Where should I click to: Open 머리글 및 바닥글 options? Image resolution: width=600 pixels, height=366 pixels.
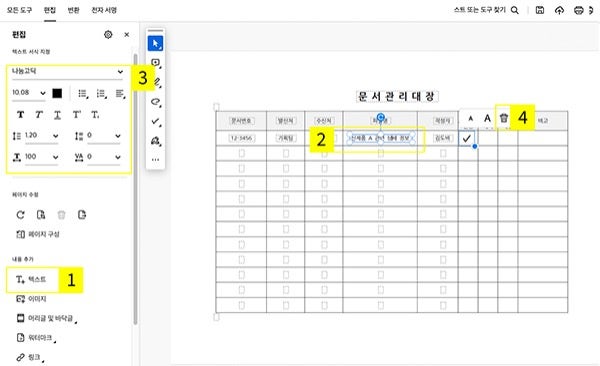coord(46,318)
